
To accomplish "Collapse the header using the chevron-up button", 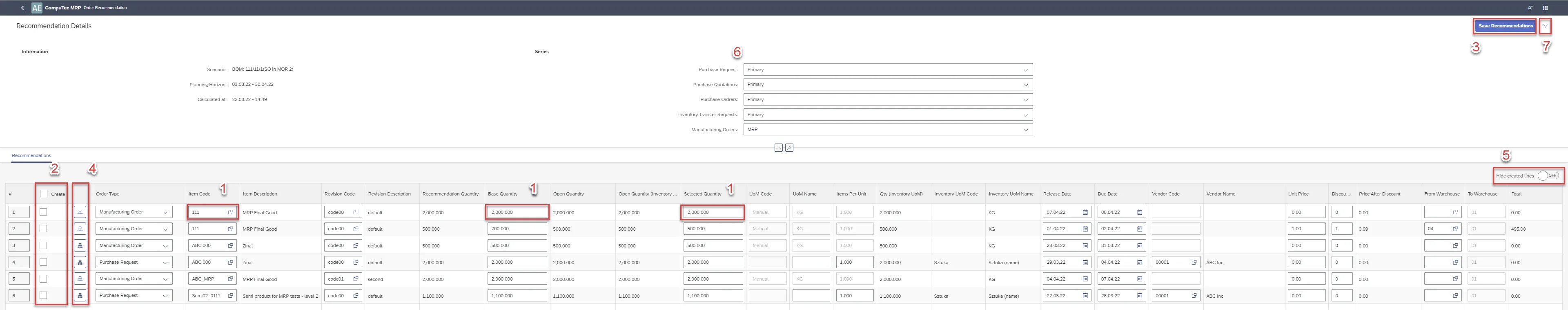I will (778, 148).
